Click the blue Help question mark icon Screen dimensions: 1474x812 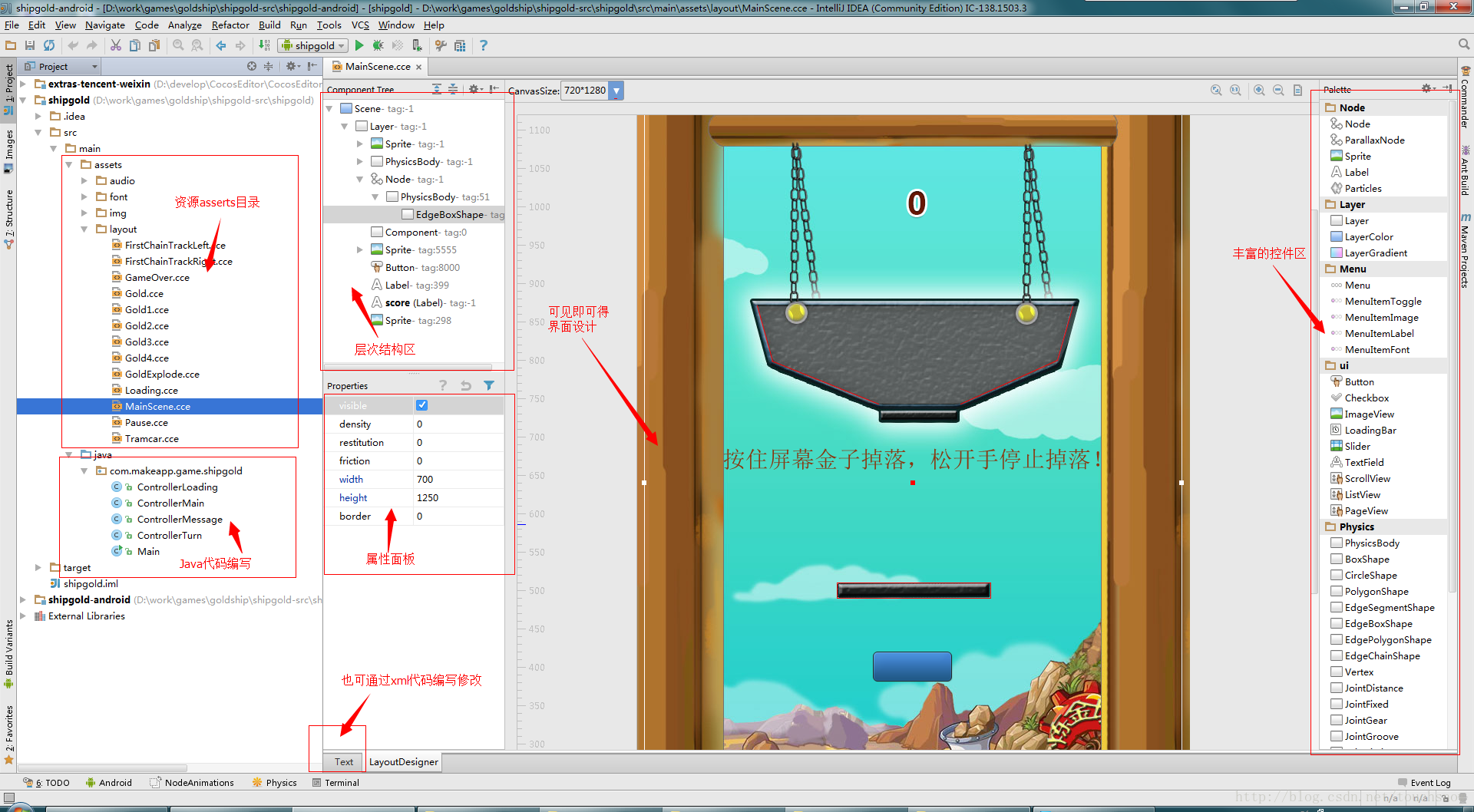coord(484,45)
